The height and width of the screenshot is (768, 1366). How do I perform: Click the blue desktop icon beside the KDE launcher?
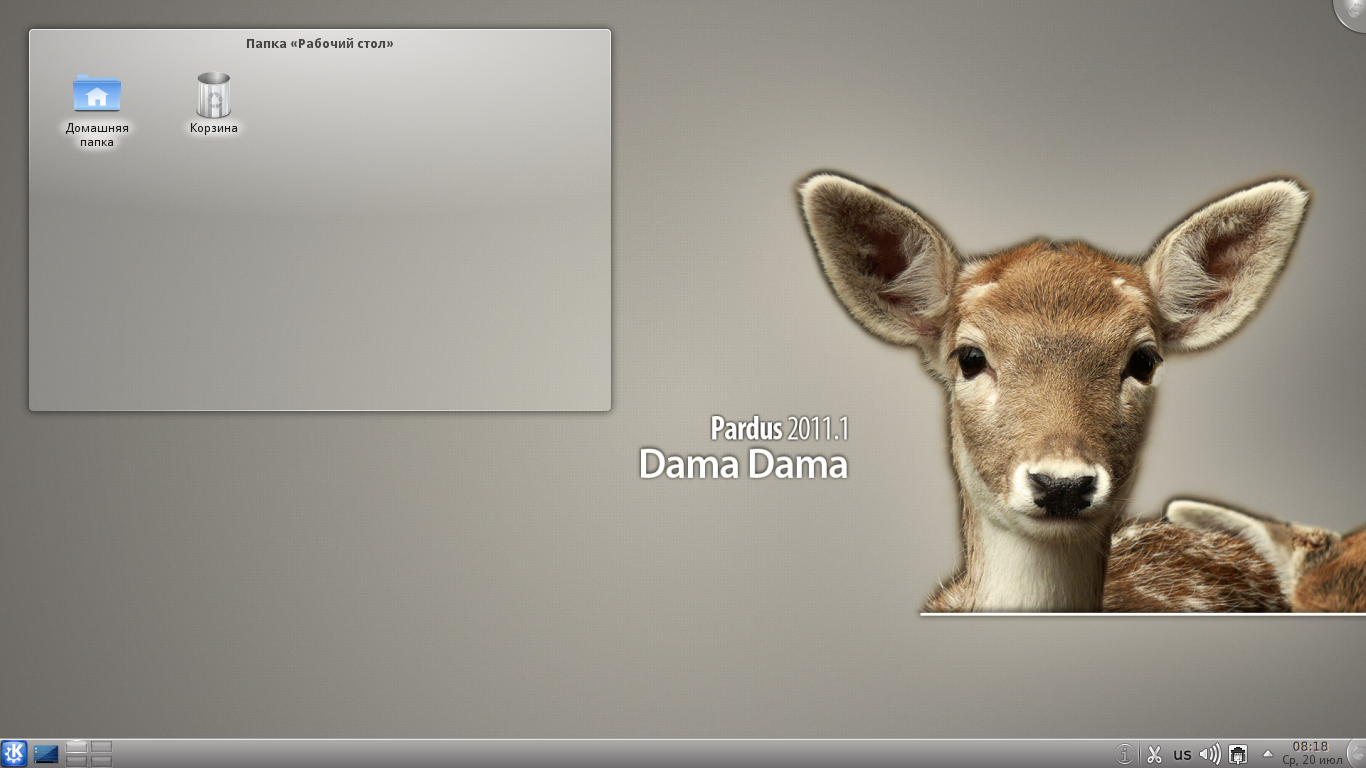pyautogui.click(x=46, y=754)
